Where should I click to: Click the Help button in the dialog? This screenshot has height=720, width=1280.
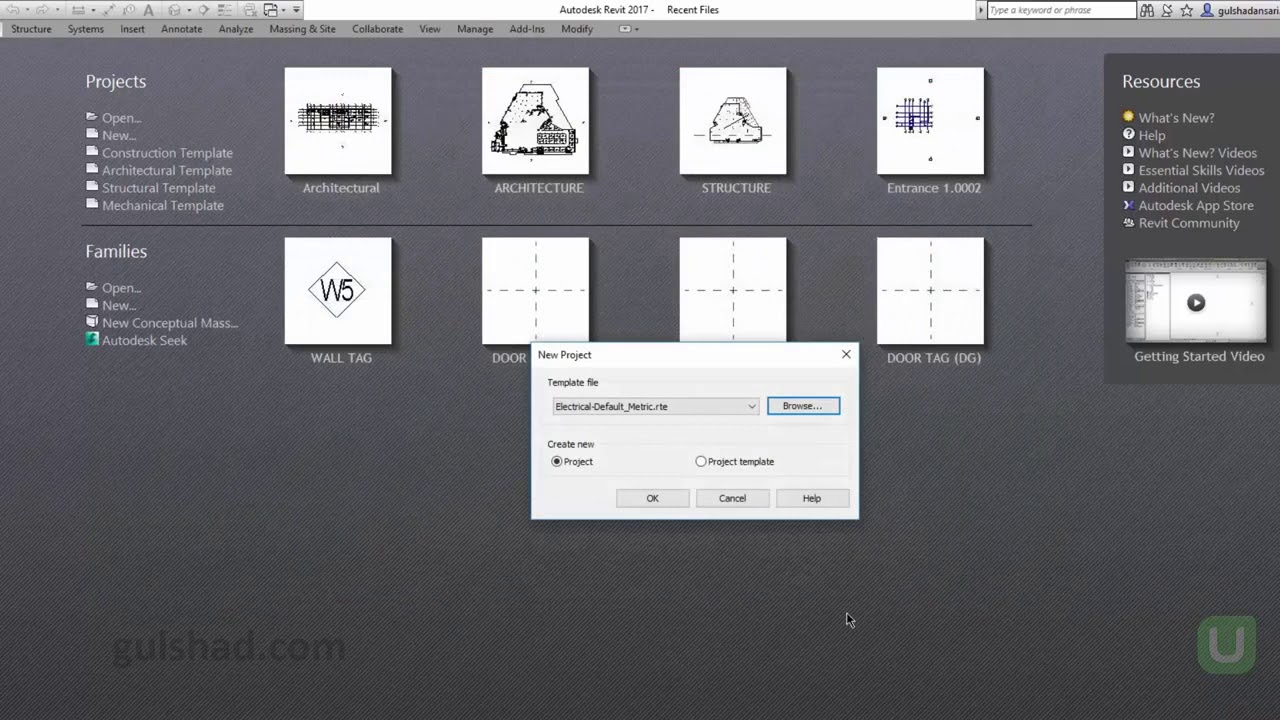pyautogui.click(x=812, y=498)
